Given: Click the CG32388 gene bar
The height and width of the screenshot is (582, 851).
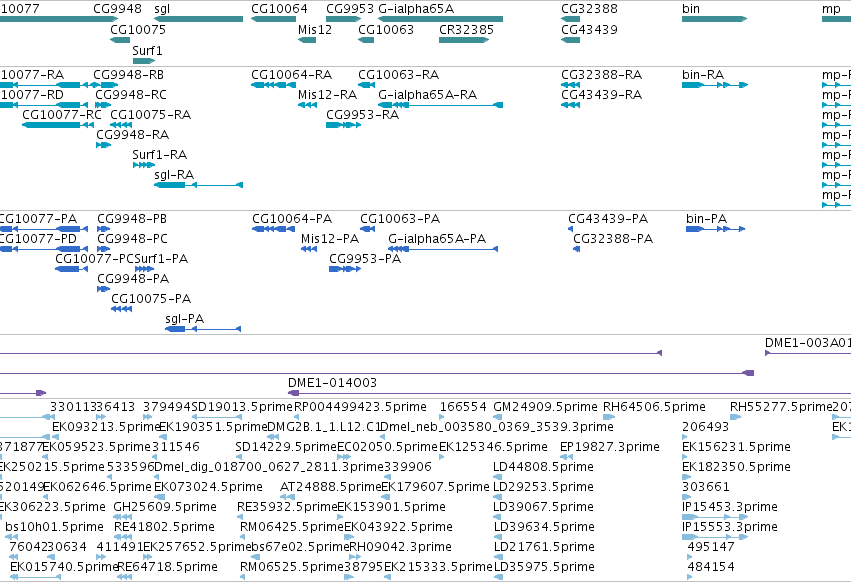Looking at the screenshot, I should [x=571, y=19].
